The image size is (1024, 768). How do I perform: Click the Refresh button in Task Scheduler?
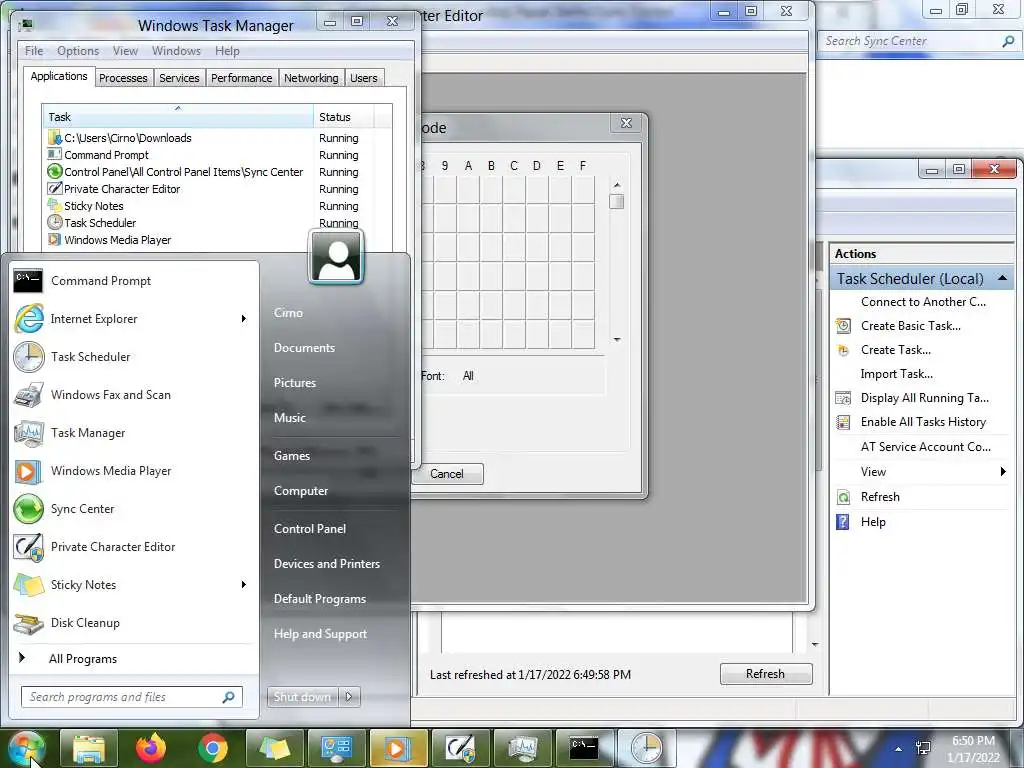coord(765,673)
